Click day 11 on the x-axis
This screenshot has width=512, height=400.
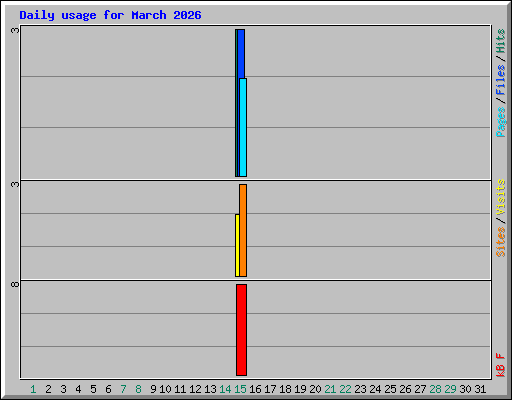click(x=180, y=389)
